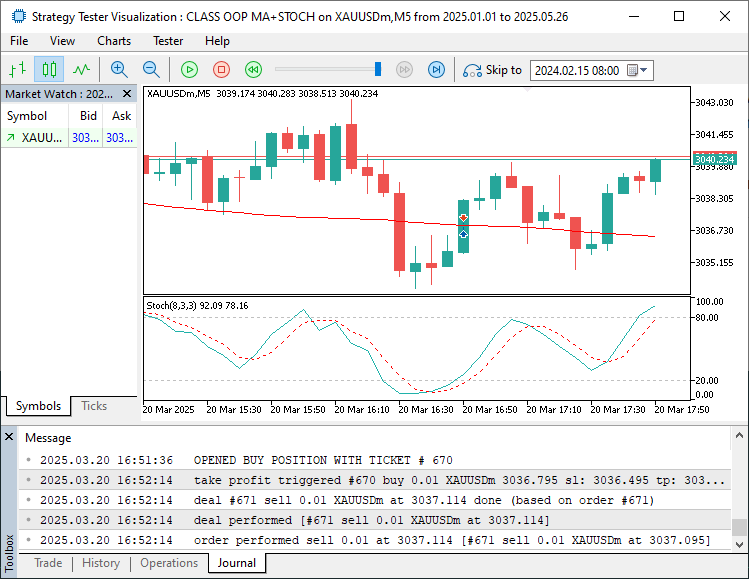Click the blue skip-to-end icon
Viewport: 749px width, 579px height.
(436, 69)
